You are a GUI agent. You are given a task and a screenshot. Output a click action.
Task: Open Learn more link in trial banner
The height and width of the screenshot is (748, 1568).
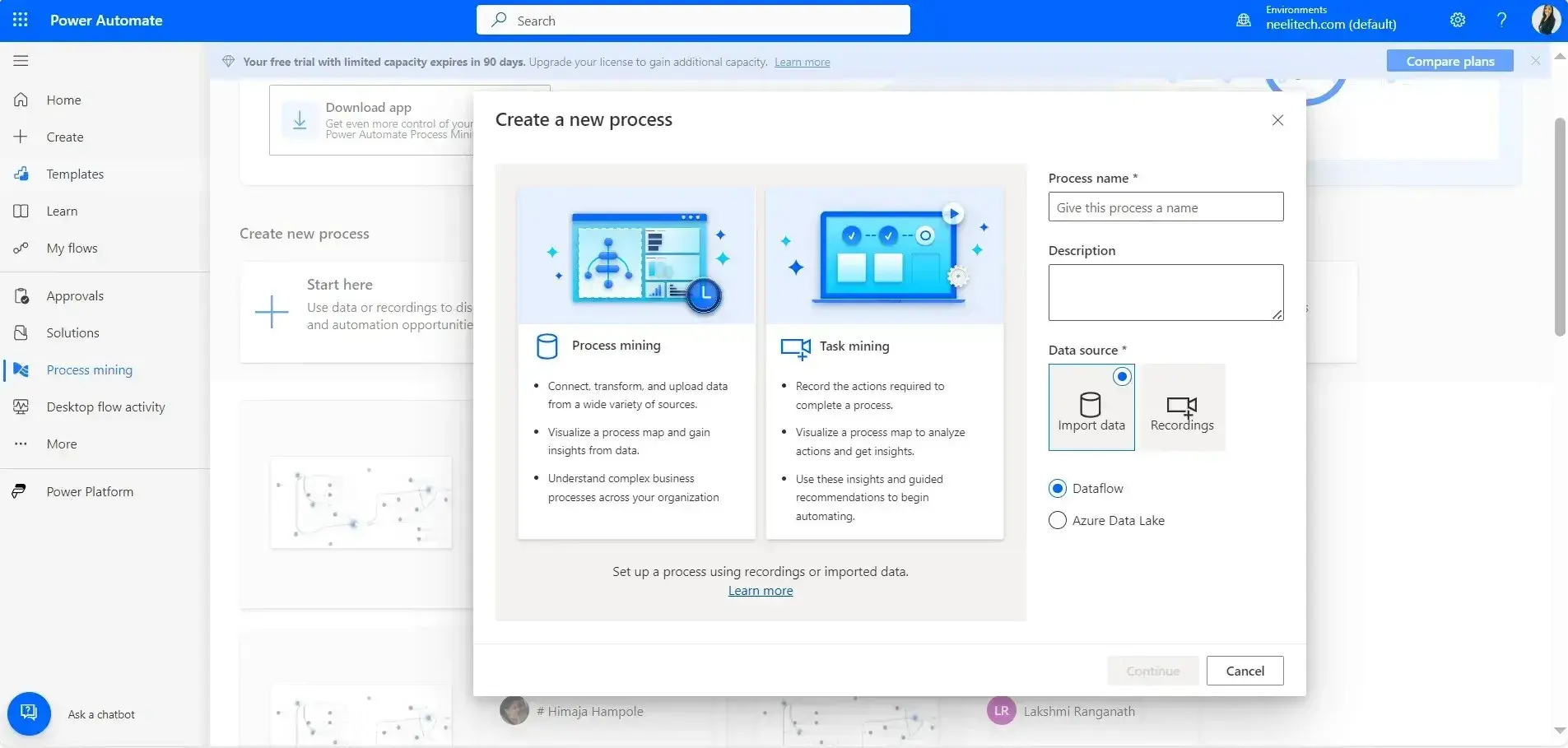802,62
